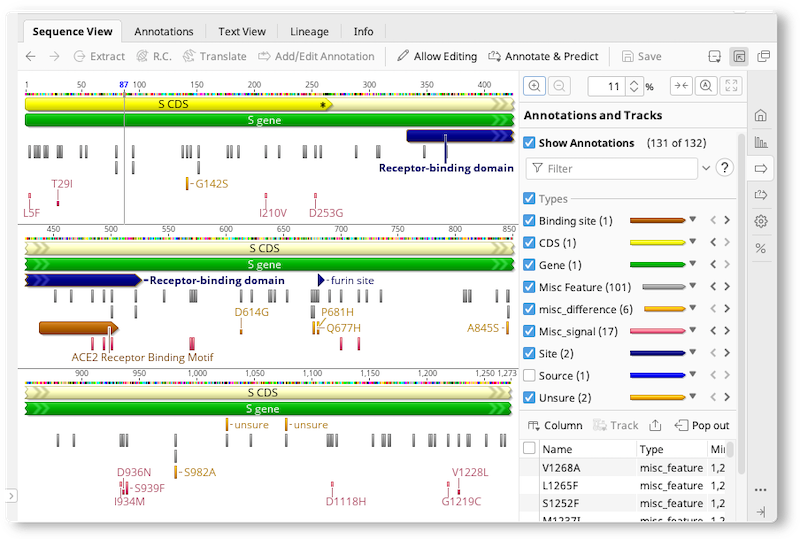Click the zoom in magnifier icon
This screenshot has height=539, width=800.
tap(534, 86)
